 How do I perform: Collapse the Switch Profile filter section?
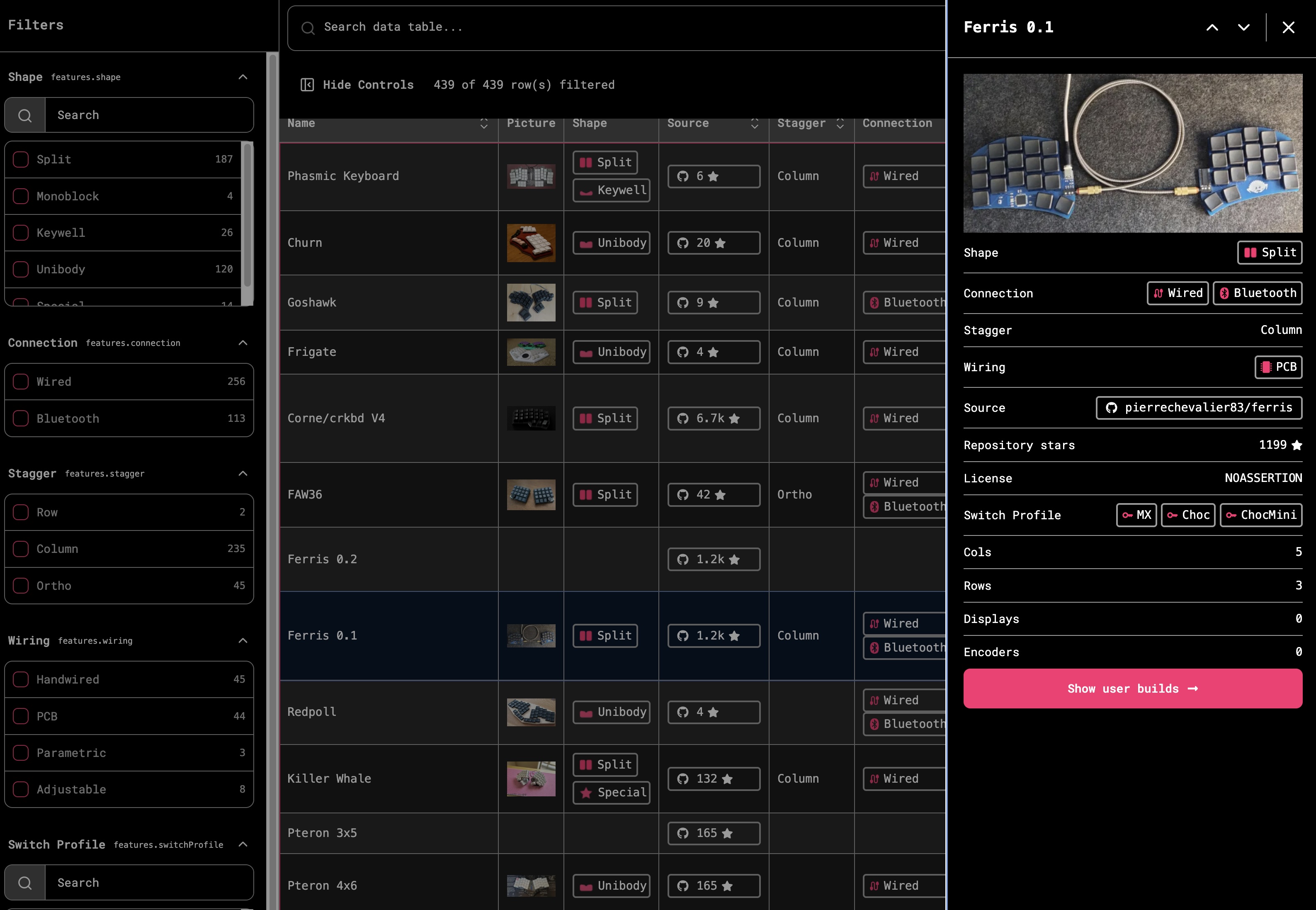pyautogui.click(x=243, y=844)
